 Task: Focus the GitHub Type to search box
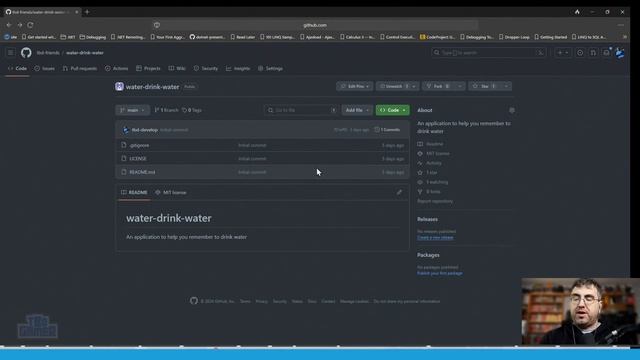489,53
